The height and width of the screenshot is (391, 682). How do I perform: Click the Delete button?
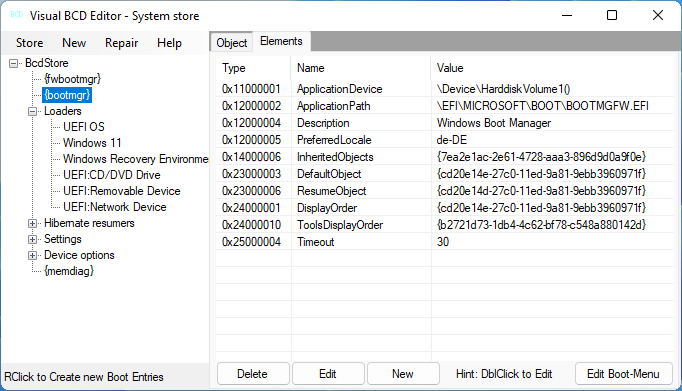point(253,374)
